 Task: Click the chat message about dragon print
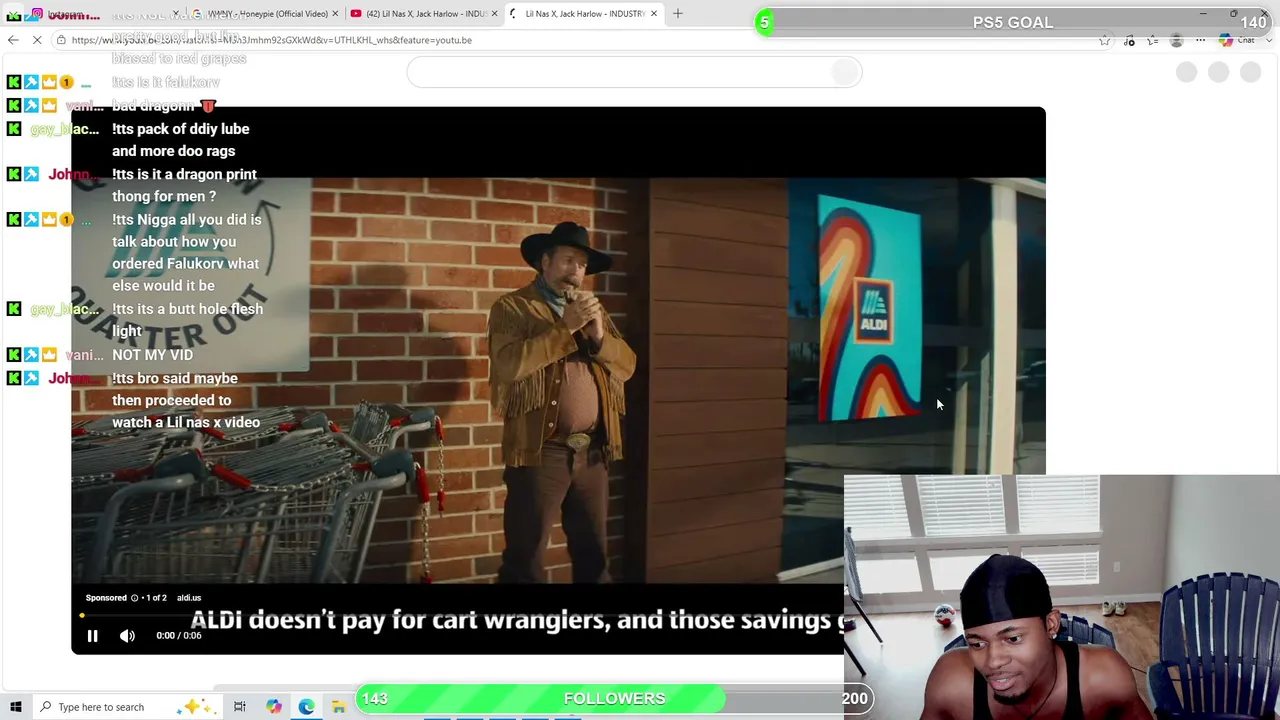pyautogui.click(x=184, y=185)
